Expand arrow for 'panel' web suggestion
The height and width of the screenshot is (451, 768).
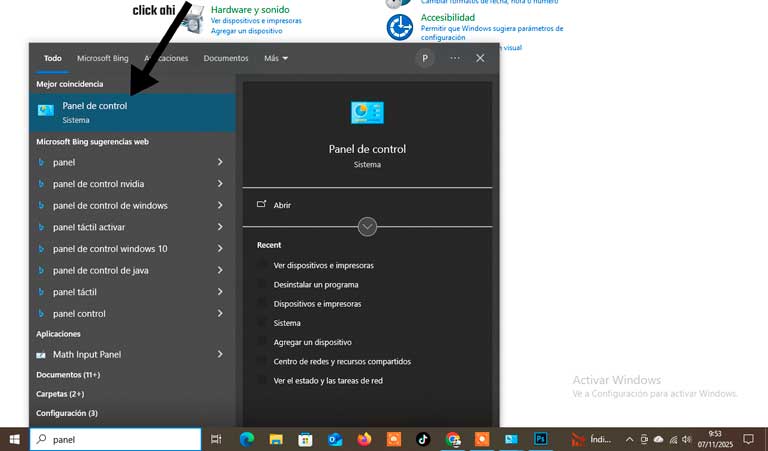[x=220, y=162]
